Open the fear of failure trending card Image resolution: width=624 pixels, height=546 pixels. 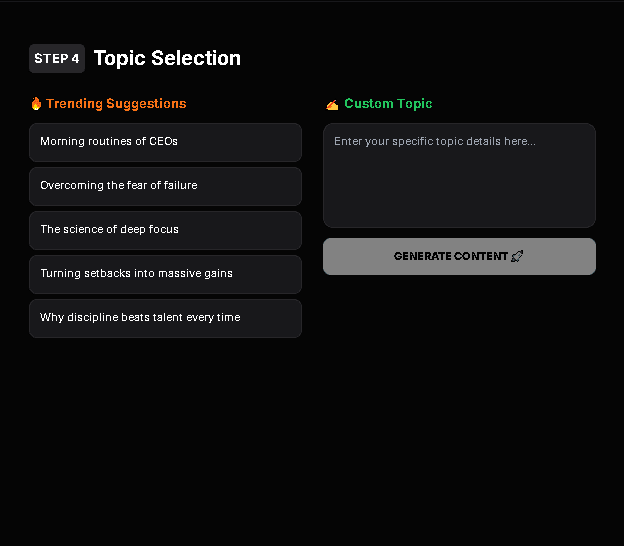tap(165, 186)
